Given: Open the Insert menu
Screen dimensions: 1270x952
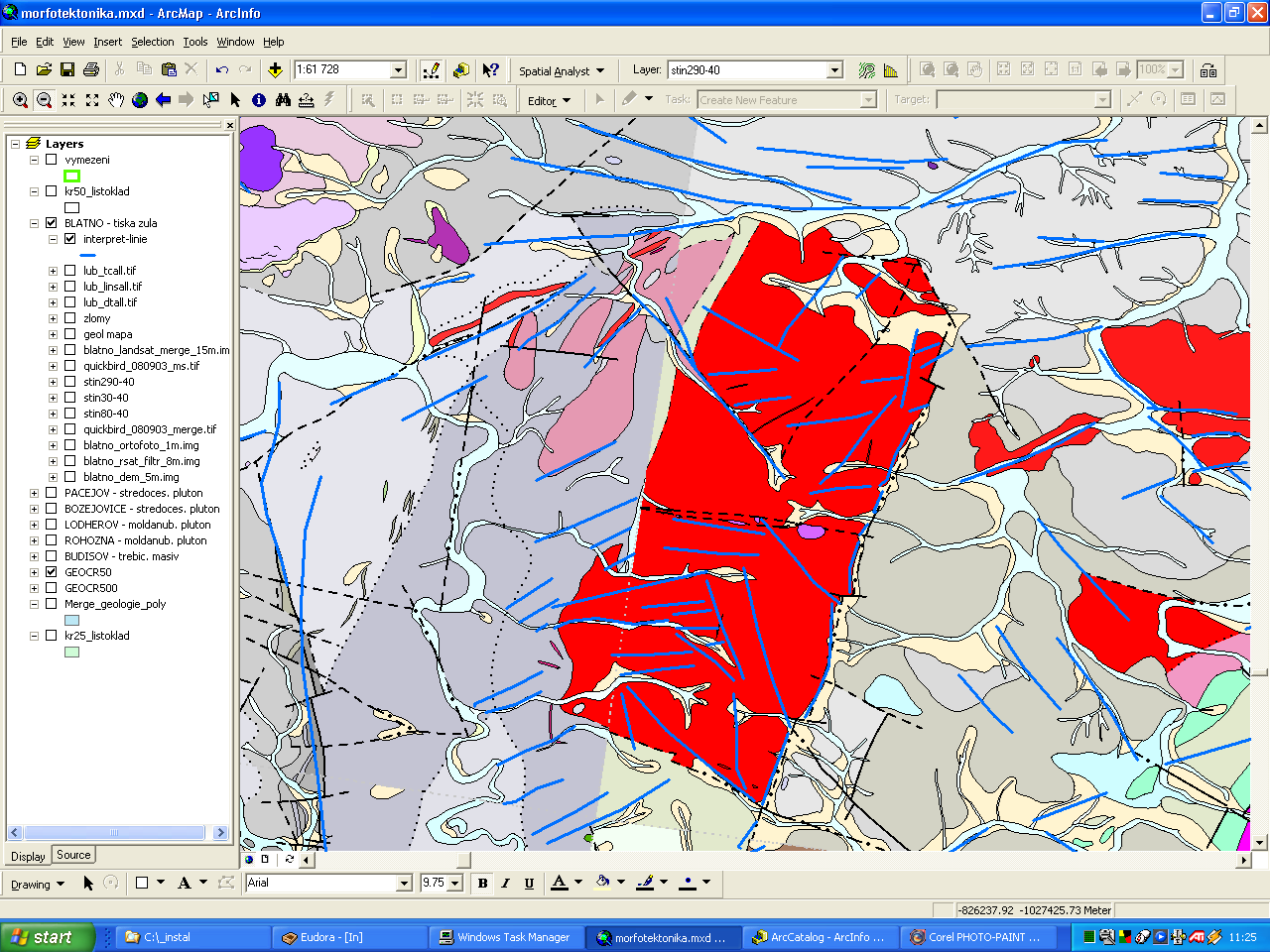Looking at the screenshot, I should pos(107,42).
